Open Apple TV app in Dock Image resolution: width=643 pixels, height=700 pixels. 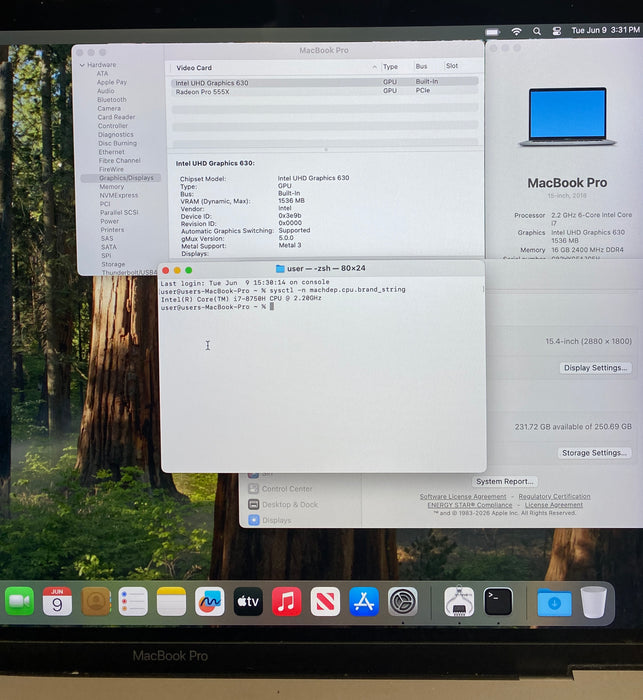coord(248,602)
